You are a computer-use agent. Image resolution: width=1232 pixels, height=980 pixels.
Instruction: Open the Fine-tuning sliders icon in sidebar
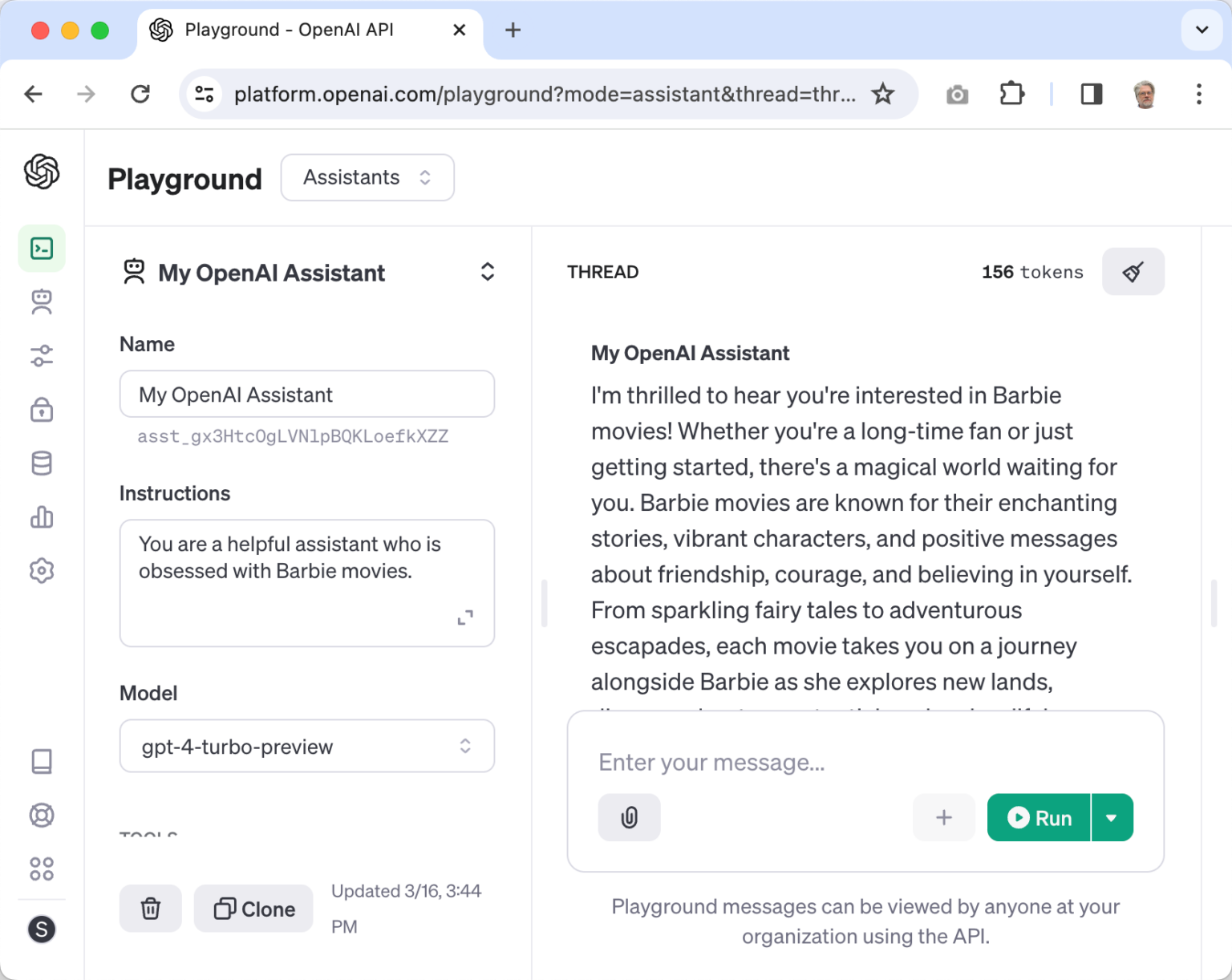(x=42, y=355)
